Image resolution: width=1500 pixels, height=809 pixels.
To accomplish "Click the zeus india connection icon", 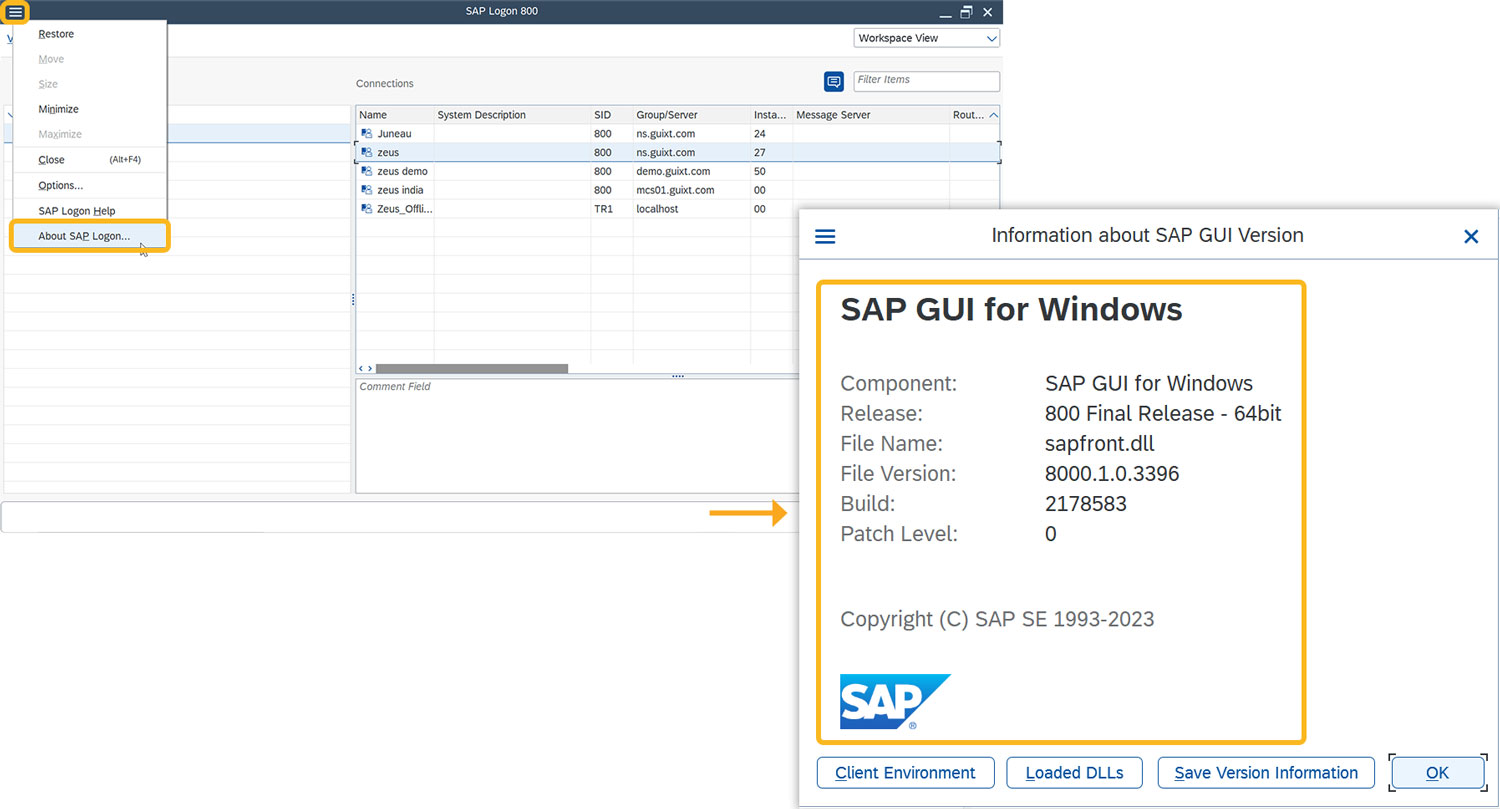I will tap(367, 190).
